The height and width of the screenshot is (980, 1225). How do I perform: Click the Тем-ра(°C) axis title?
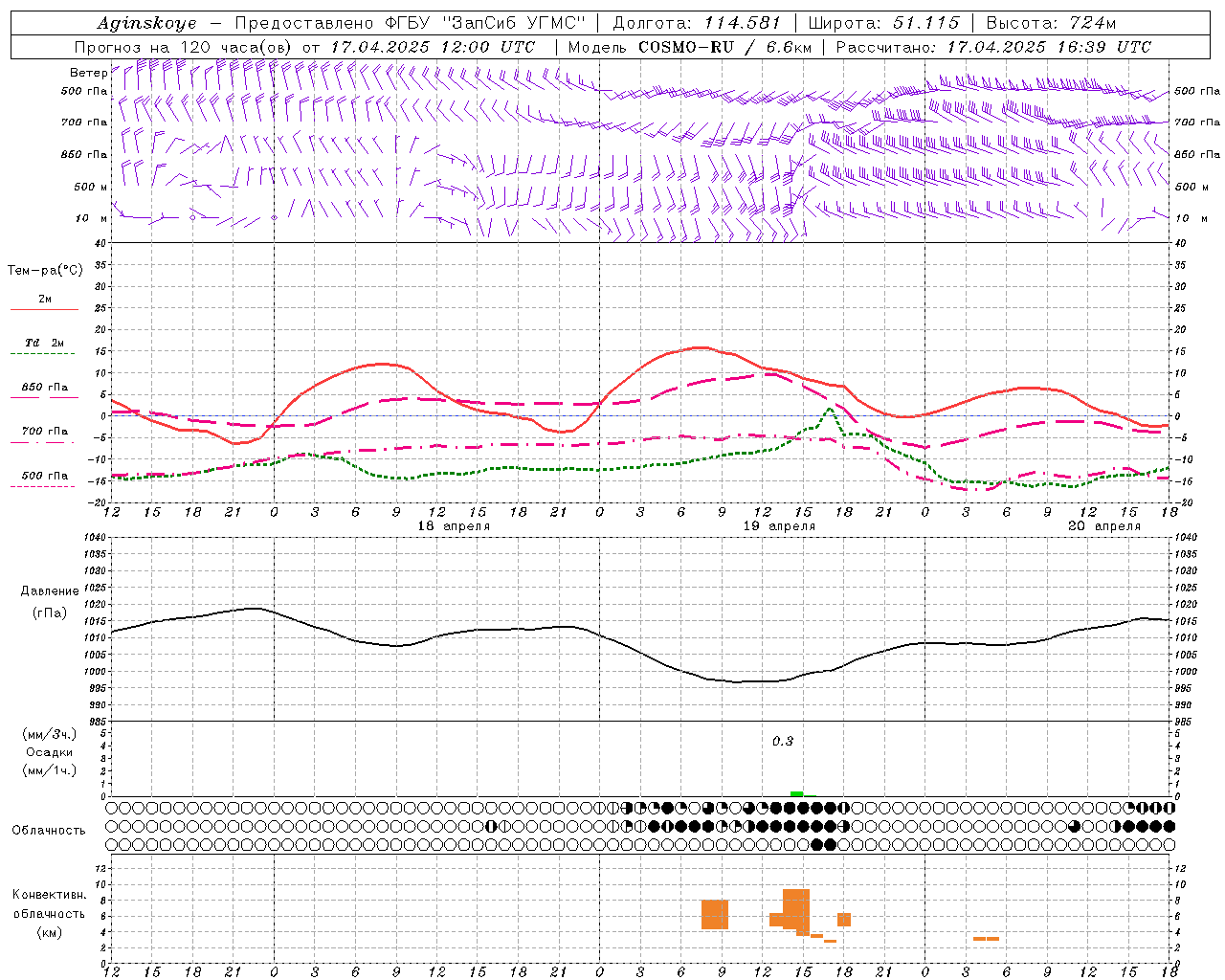[x=45, y=270]
